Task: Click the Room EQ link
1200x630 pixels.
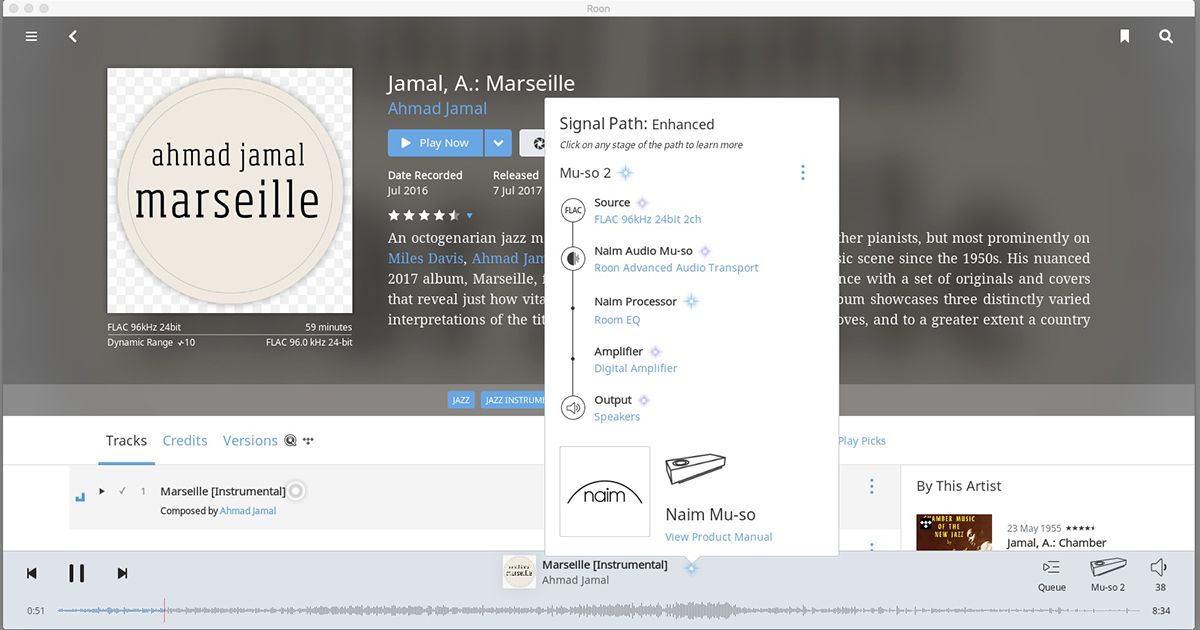Action: pos(617,320)
